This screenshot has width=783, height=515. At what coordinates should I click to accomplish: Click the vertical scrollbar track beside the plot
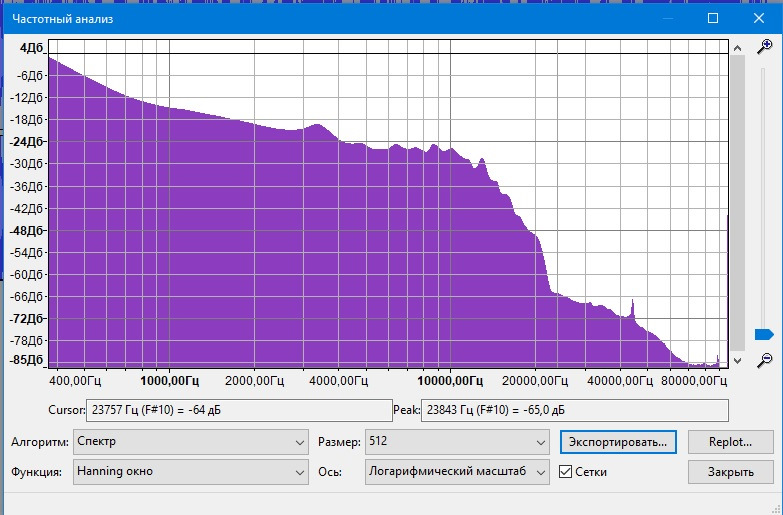[737, 200]
